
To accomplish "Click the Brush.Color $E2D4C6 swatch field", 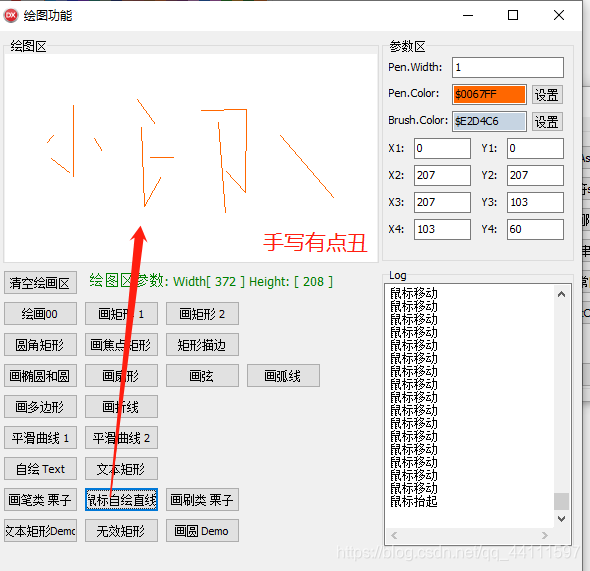I will tap(489, 121).
